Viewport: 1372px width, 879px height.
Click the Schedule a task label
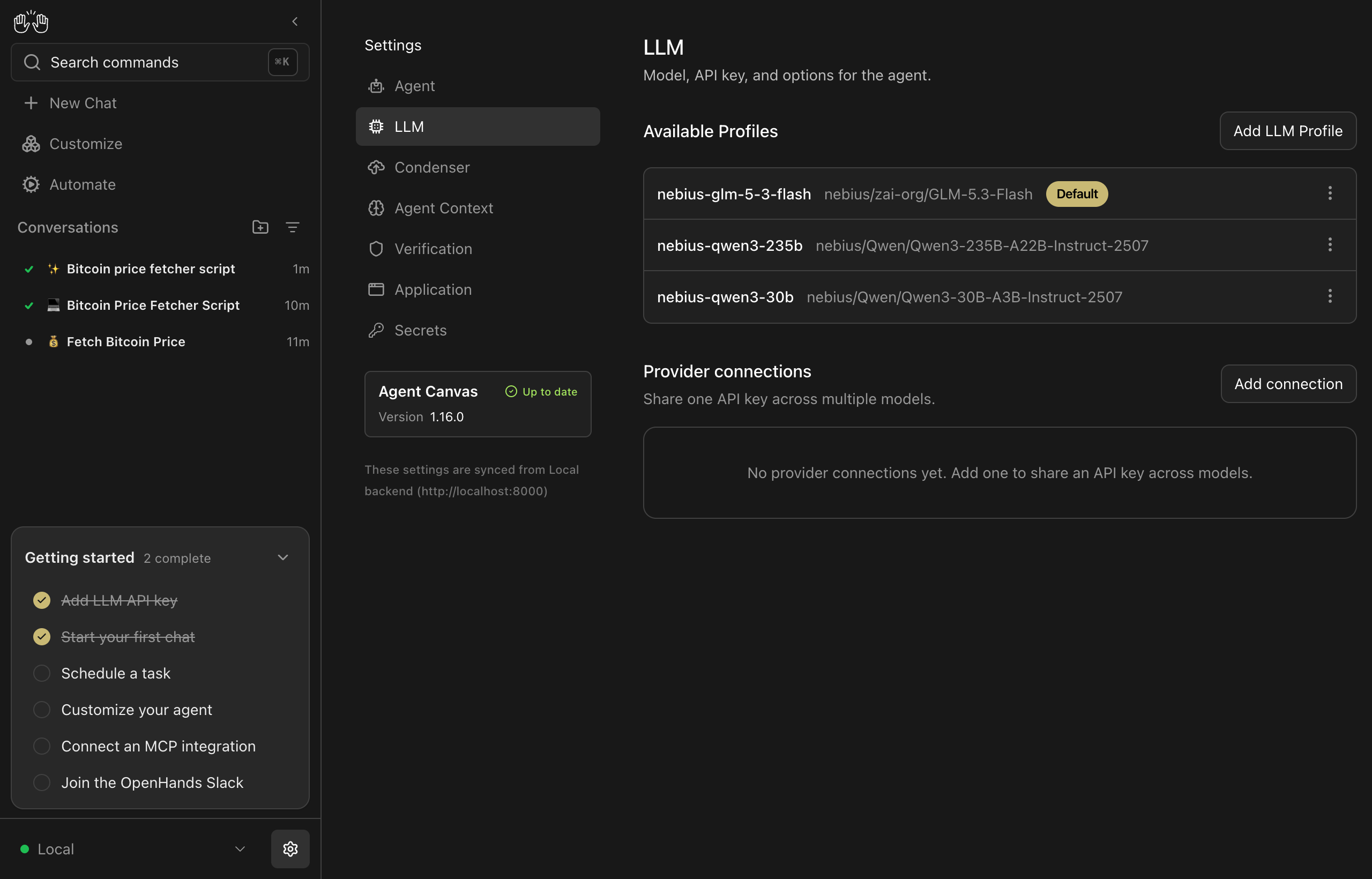tap(116, 674)
